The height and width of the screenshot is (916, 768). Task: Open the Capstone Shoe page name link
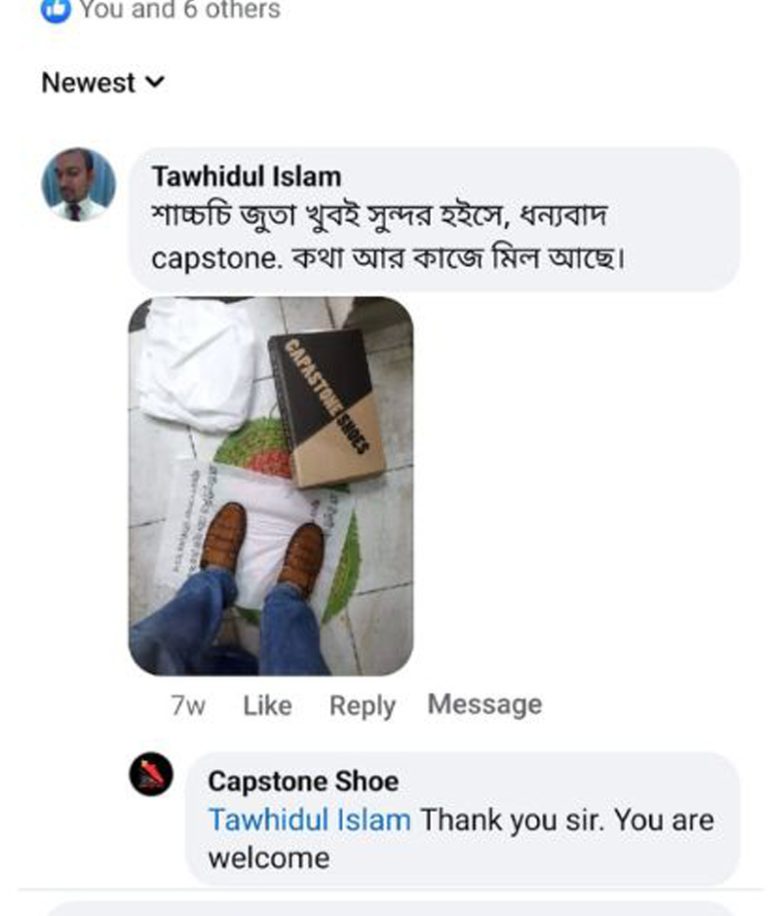click(x=302, y=781)
